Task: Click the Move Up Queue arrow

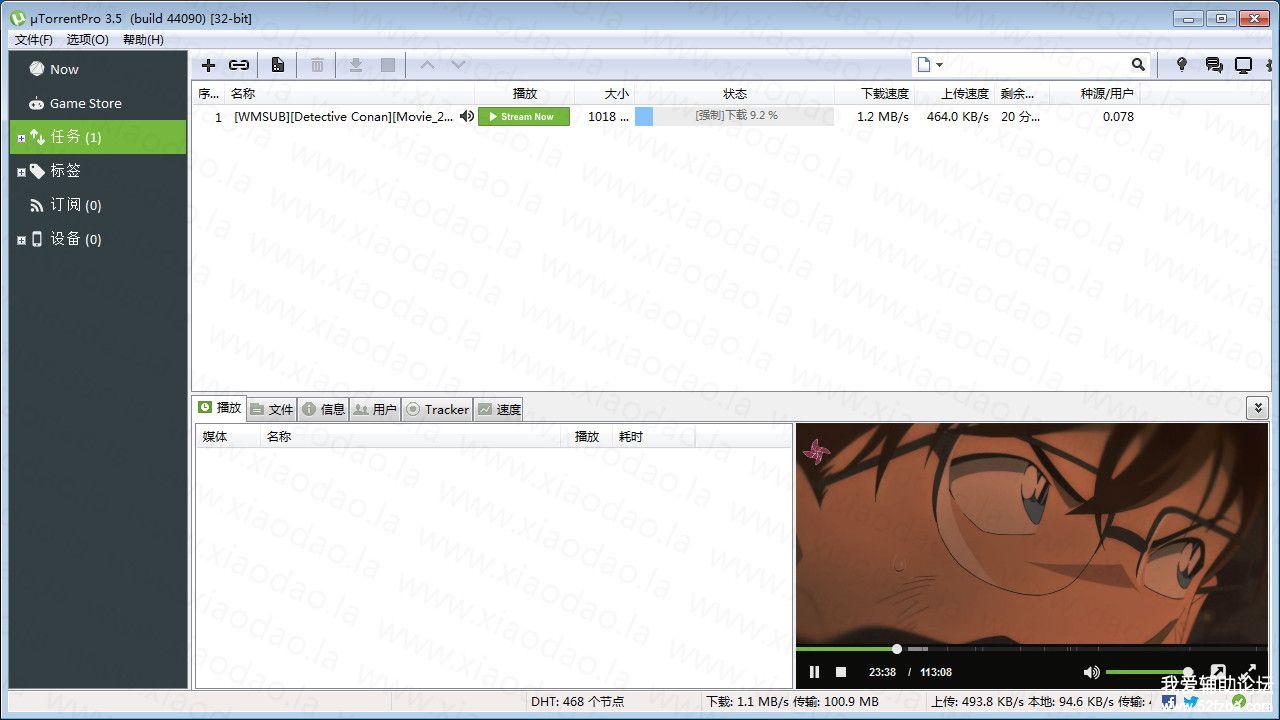Action: [x=427, y=65]
